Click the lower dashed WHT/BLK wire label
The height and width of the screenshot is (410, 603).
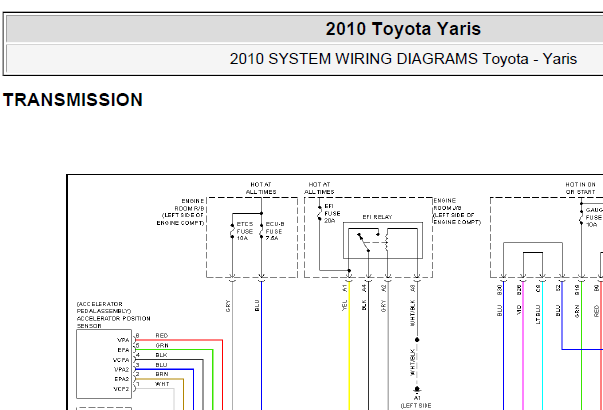[412, 362]
